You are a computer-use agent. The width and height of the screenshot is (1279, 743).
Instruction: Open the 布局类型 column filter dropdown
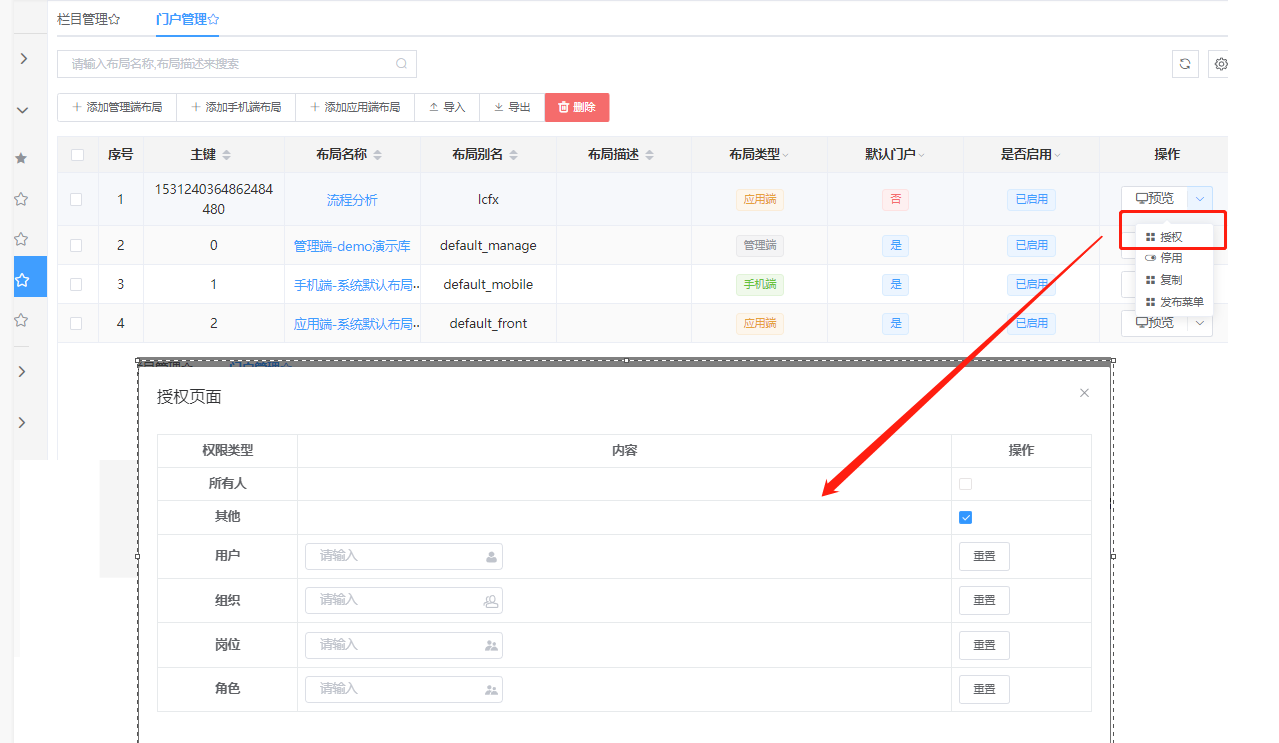[x=785, y=155]
